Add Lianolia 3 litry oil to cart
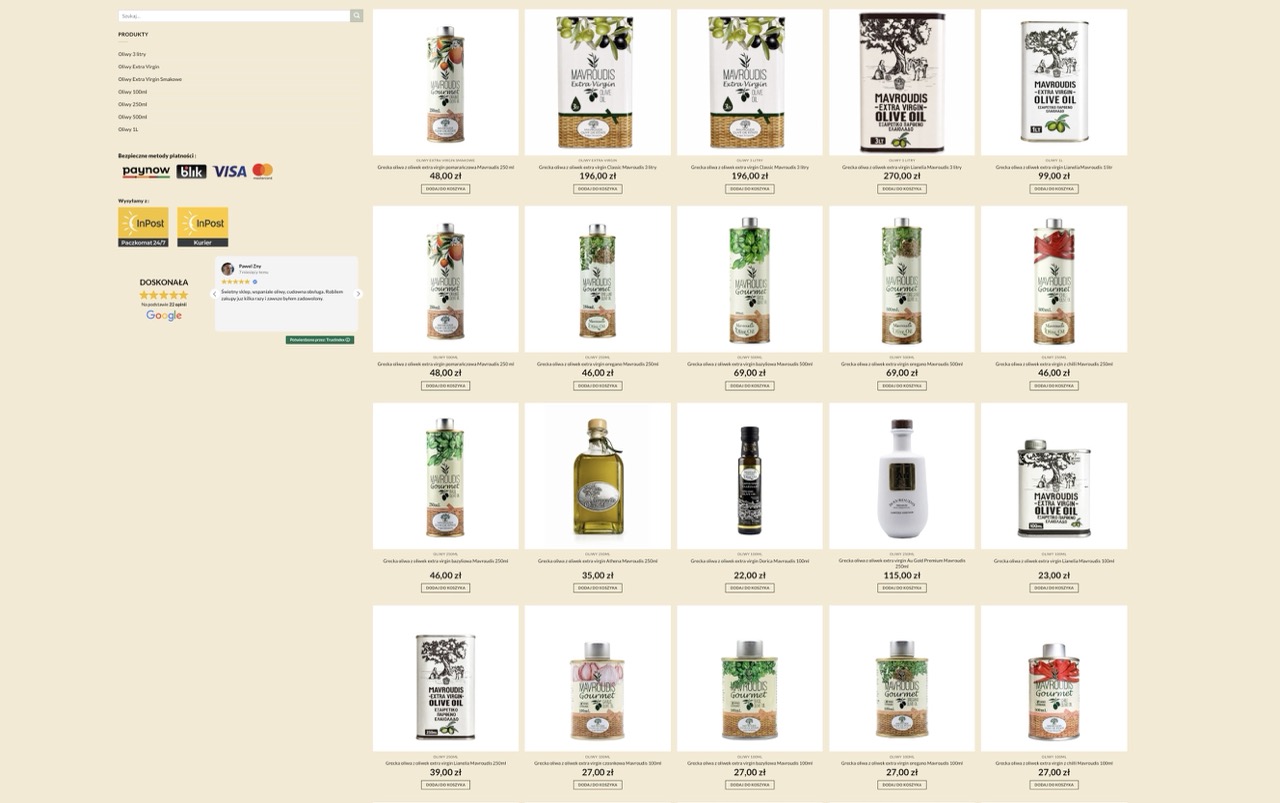Screen dimensions: 1280x803 902,189
